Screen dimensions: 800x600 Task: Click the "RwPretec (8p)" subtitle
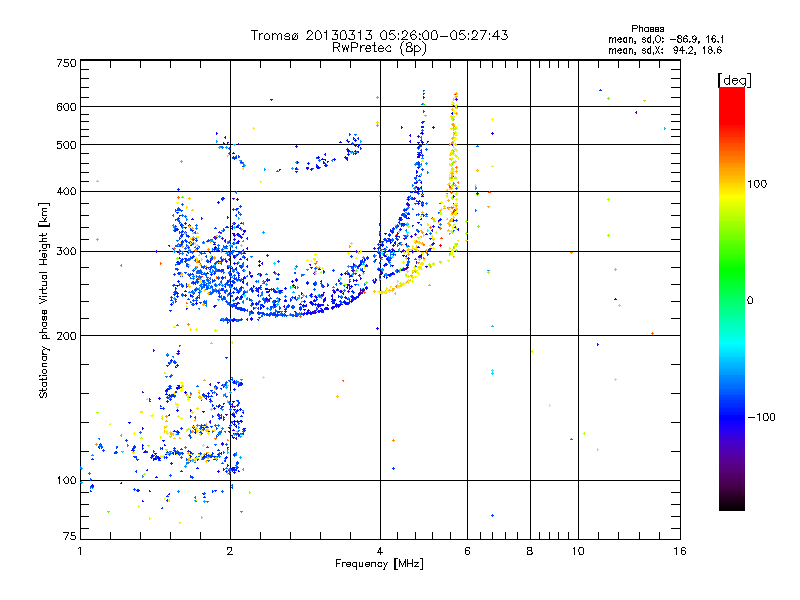point(379,48)
